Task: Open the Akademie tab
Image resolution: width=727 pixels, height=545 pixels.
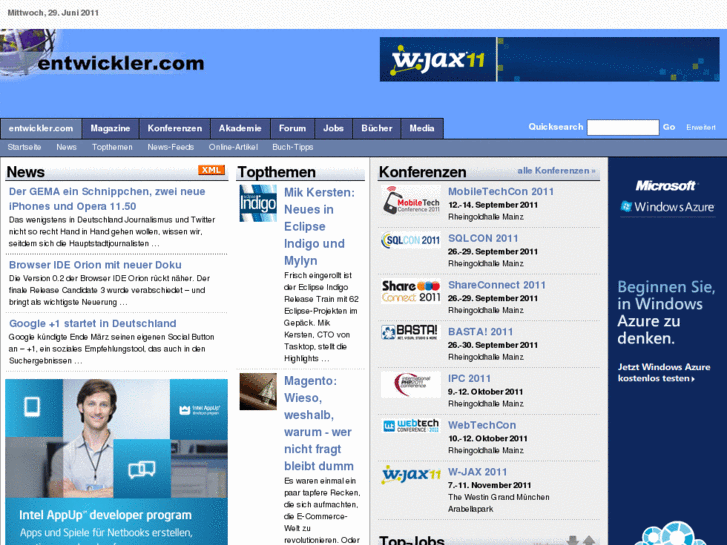Action: tap(240, 128)
